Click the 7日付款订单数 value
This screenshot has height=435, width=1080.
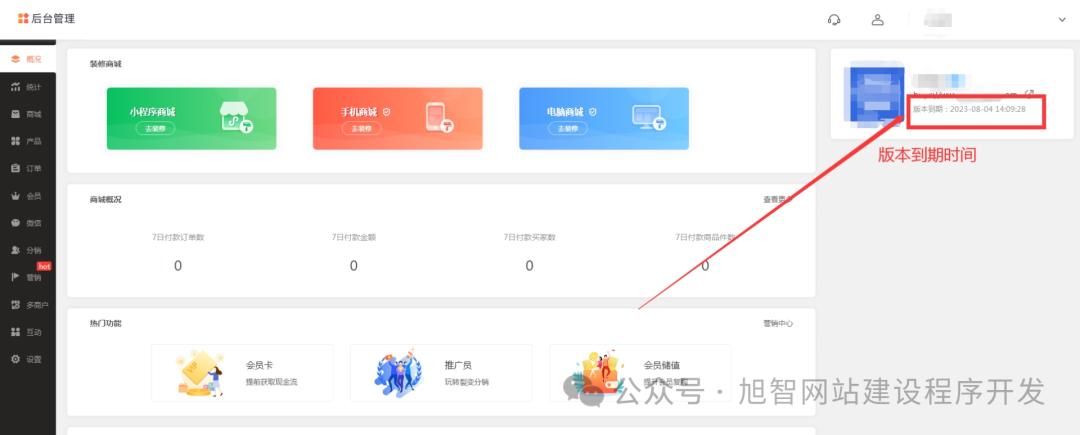click(x=178, y=266)
